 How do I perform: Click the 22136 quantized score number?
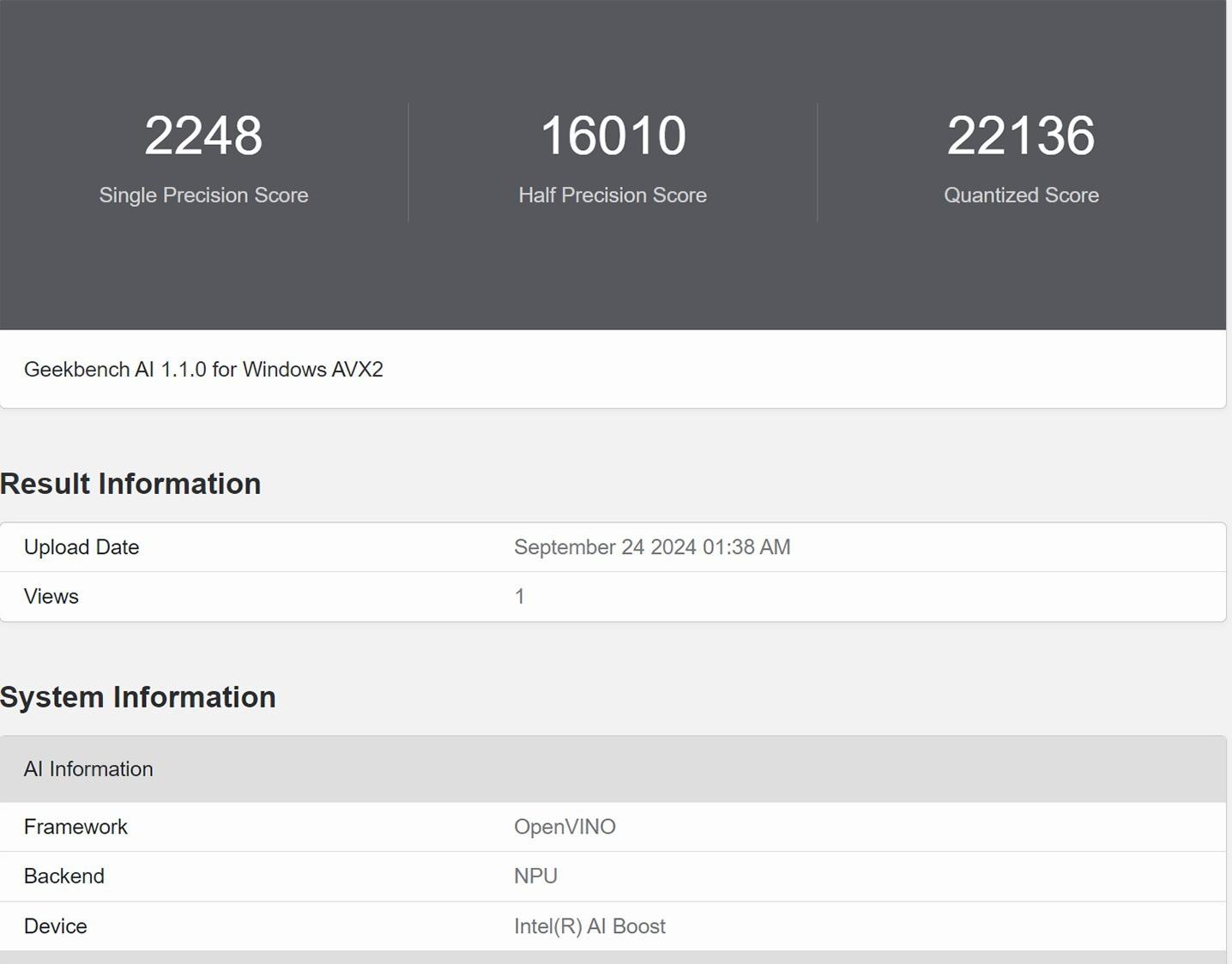1021,136
